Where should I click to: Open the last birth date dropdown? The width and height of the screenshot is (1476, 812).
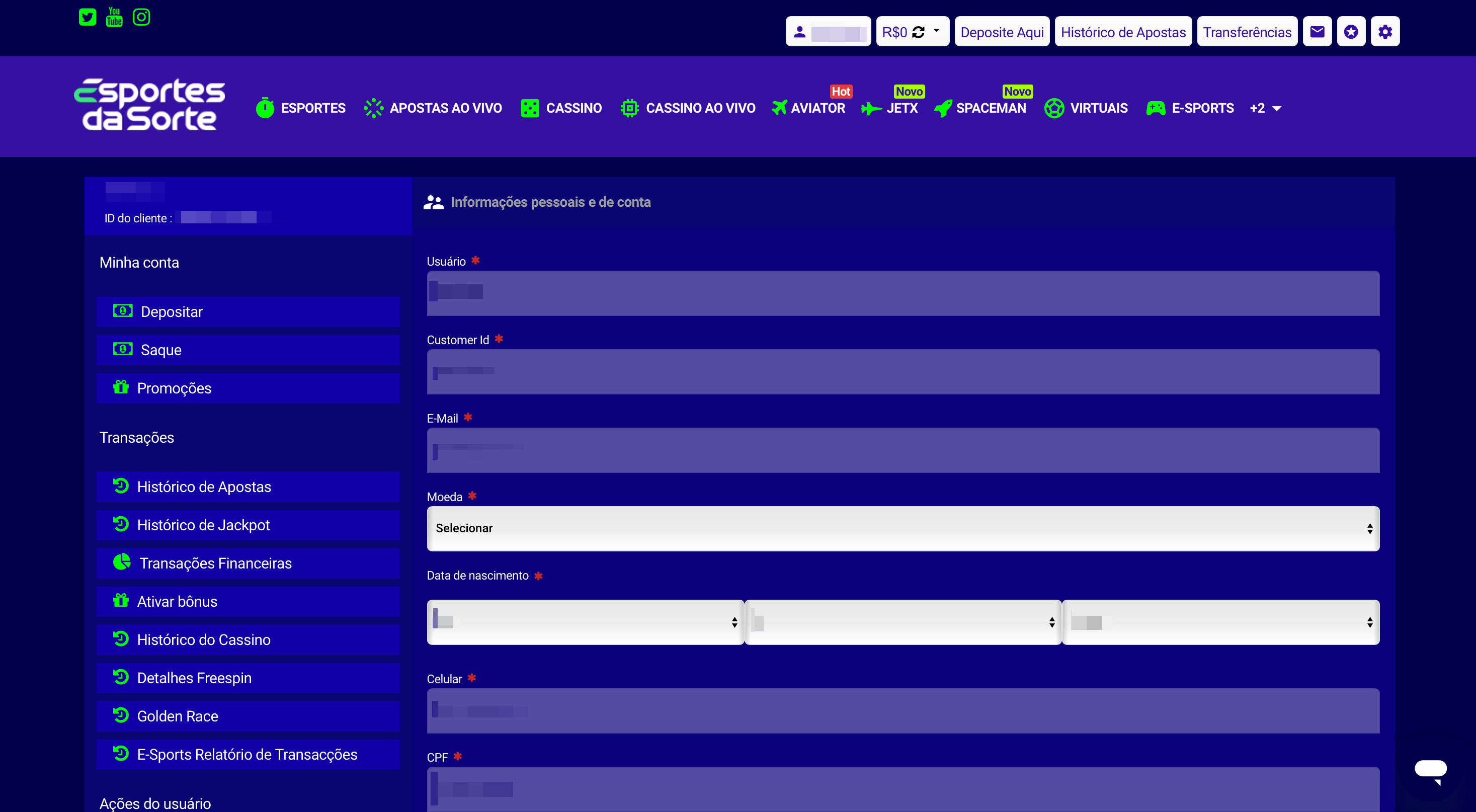coord(1221,622)
